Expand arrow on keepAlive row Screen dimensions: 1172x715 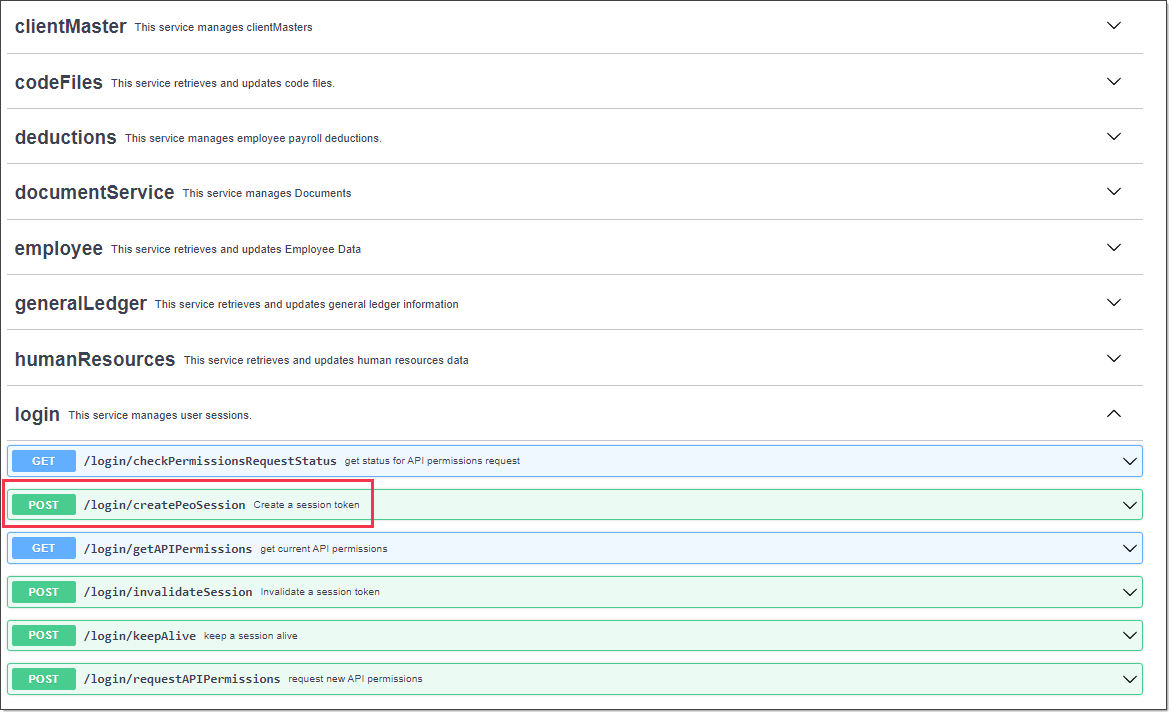pos(1130,636)
